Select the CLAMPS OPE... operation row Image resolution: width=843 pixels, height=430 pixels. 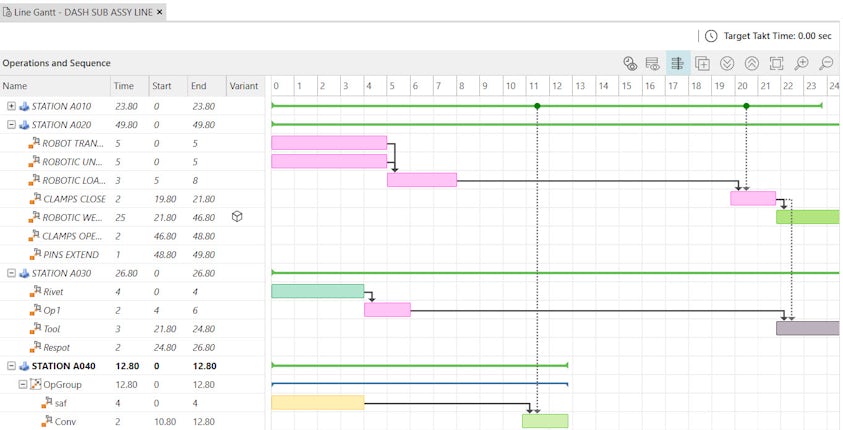[x=132, y=236]
